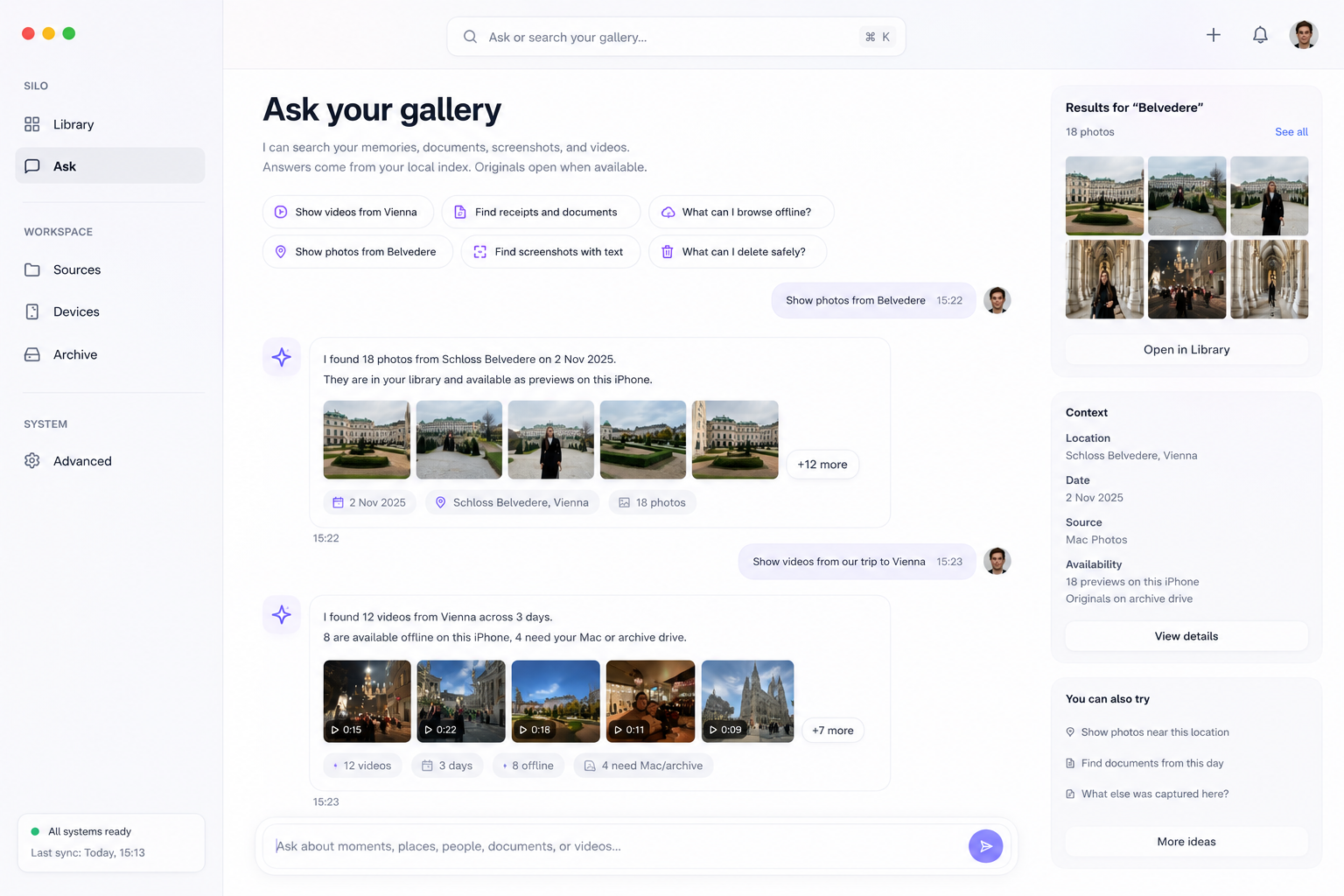Click the 8 offline chip
This screenshot has width=1344, height=896.
pyautogui.click(x=528, y=766)
